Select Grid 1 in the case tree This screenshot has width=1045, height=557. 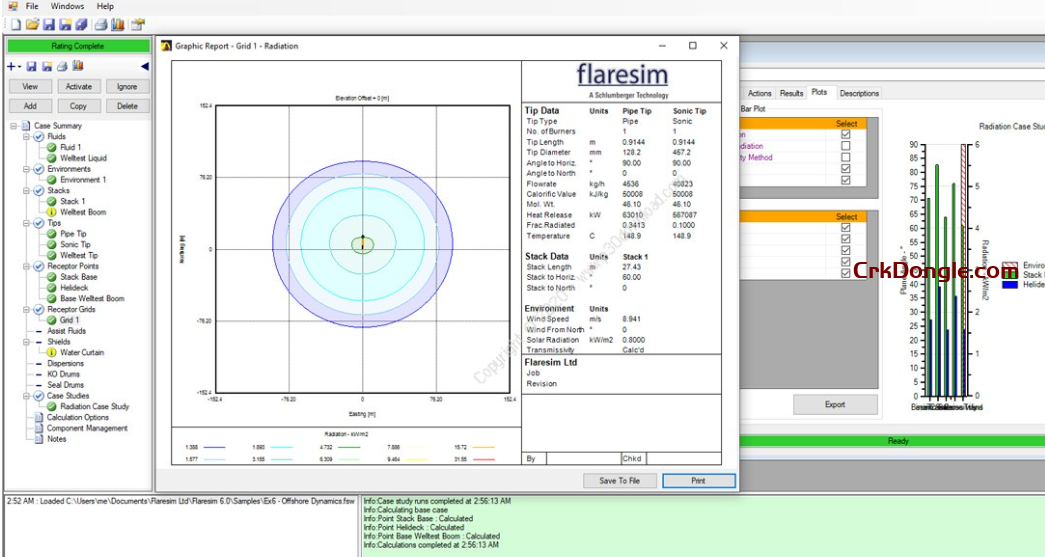pos(69,320)
